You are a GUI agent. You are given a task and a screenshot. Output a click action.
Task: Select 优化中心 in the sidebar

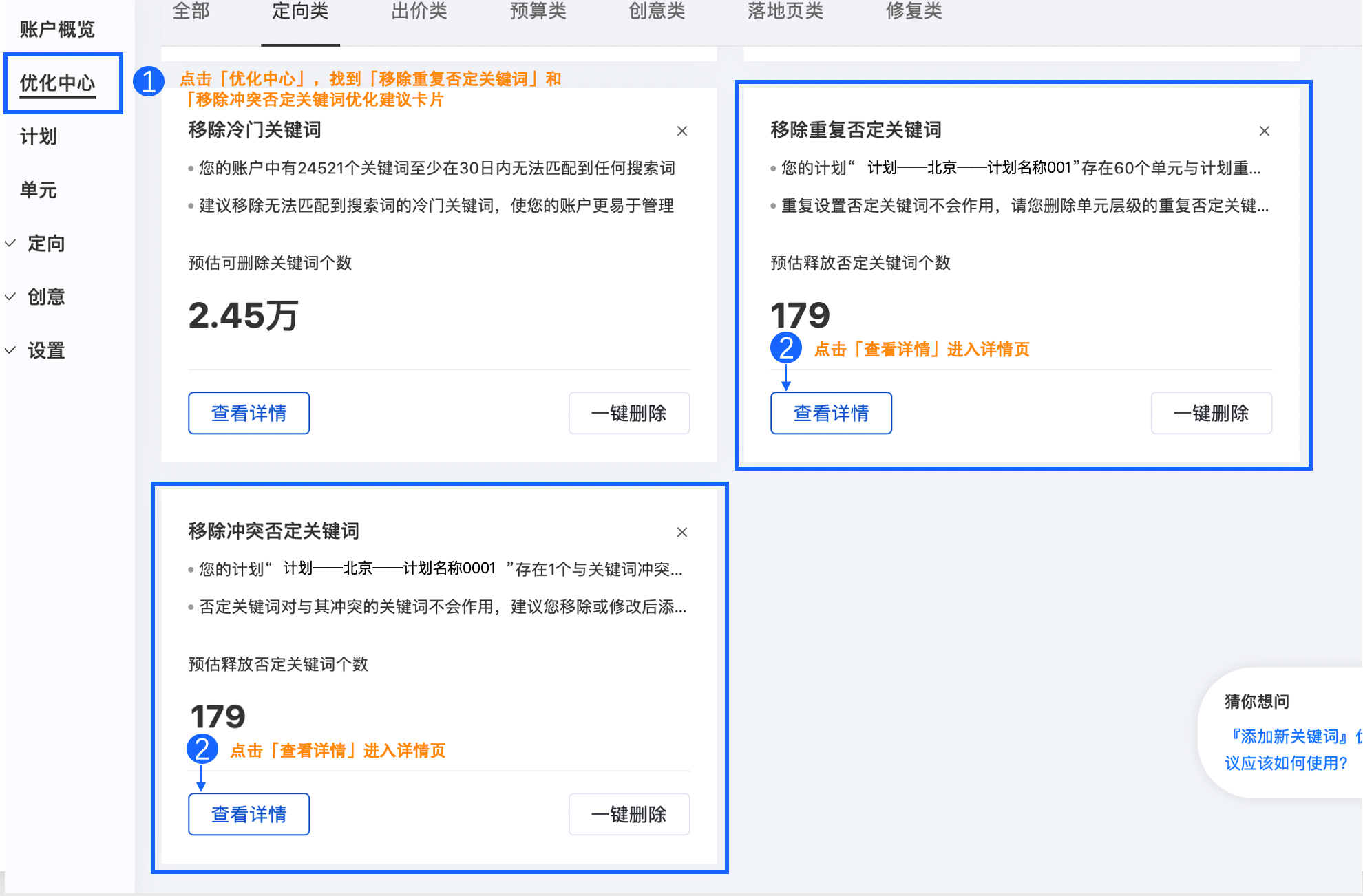pyautogui.click(x=58, y=83)
